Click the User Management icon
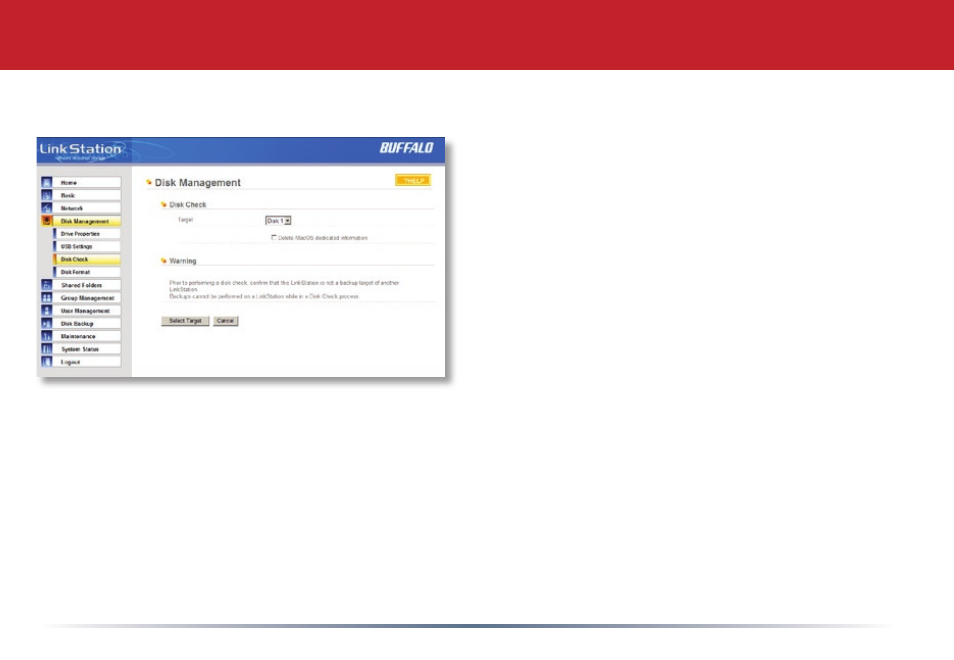The image size is (954, 660). [46, 310]
